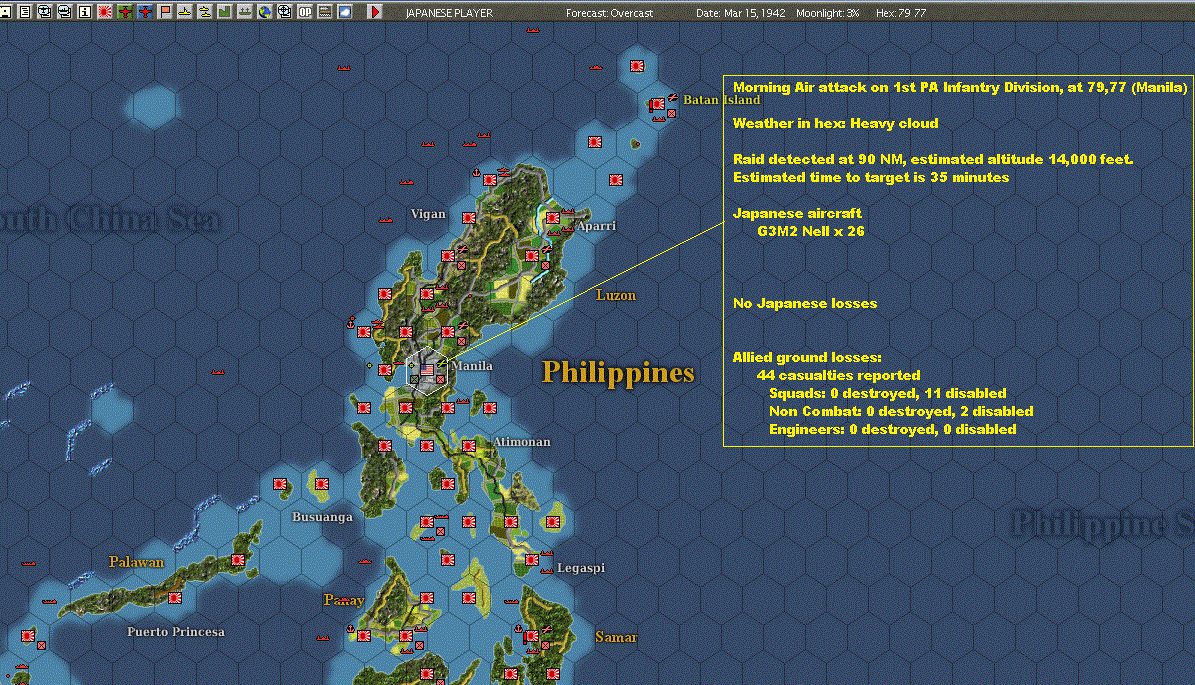Click the Hex: 79 77 status text
The width and height of the screenshot is (1195, 685).
901,13
